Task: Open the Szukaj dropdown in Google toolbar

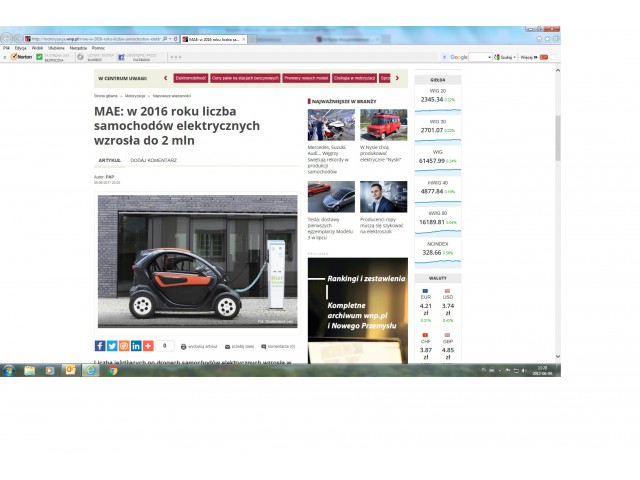Action: click(x=515, y=57)
